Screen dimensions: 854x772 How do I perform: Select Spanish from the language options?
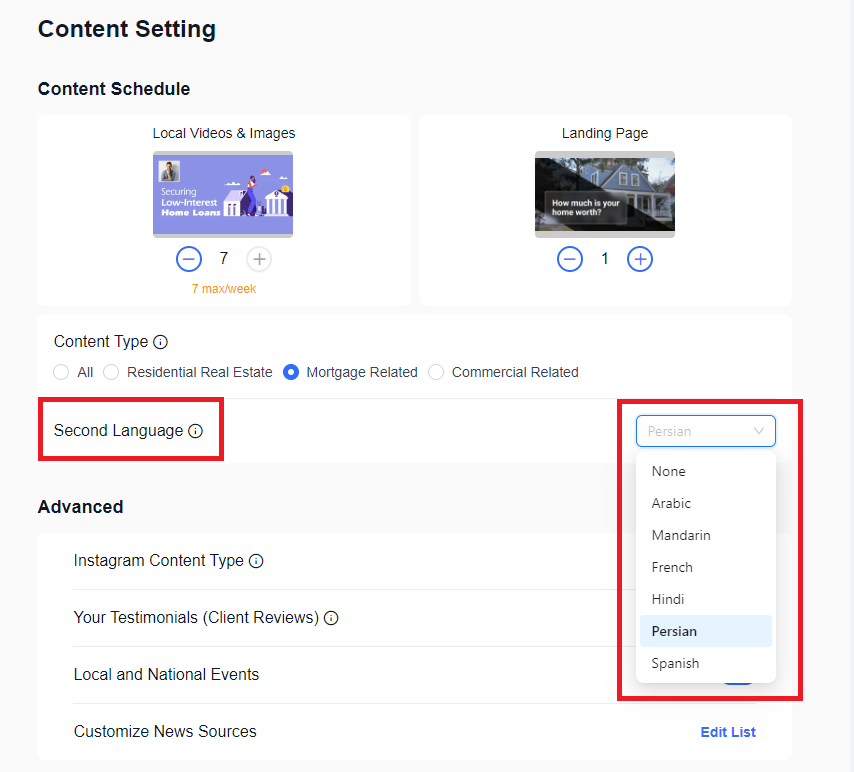(x=675, y=663)
